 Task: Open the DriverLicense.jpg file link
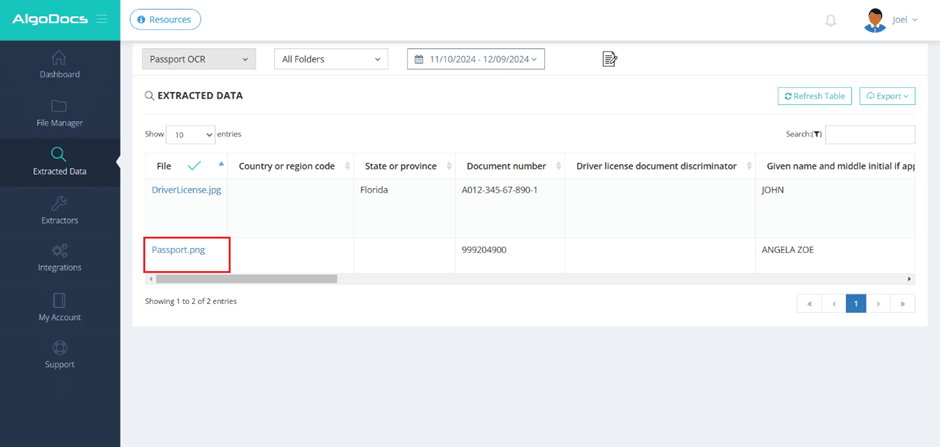[x=186, y=190]
